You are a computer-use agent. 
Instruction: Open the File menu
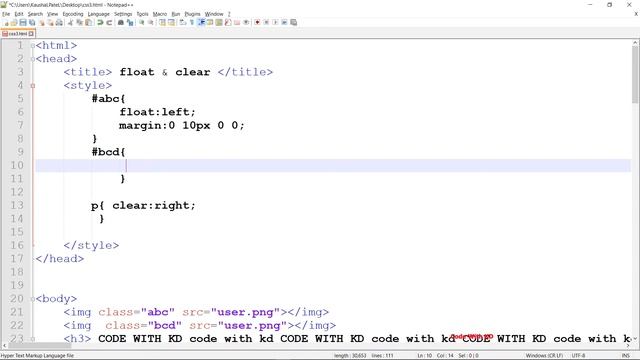click(6, 14)
